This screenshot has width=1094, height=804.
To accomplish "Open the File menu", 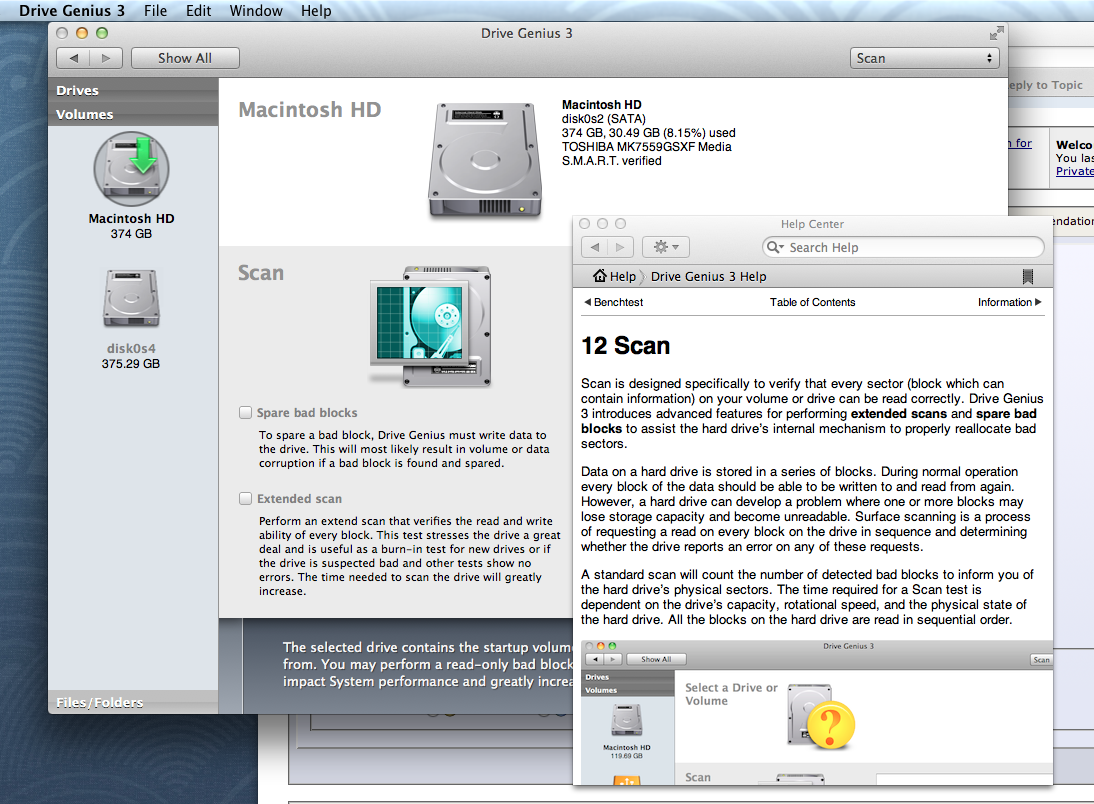I will (x=156, y=10).
